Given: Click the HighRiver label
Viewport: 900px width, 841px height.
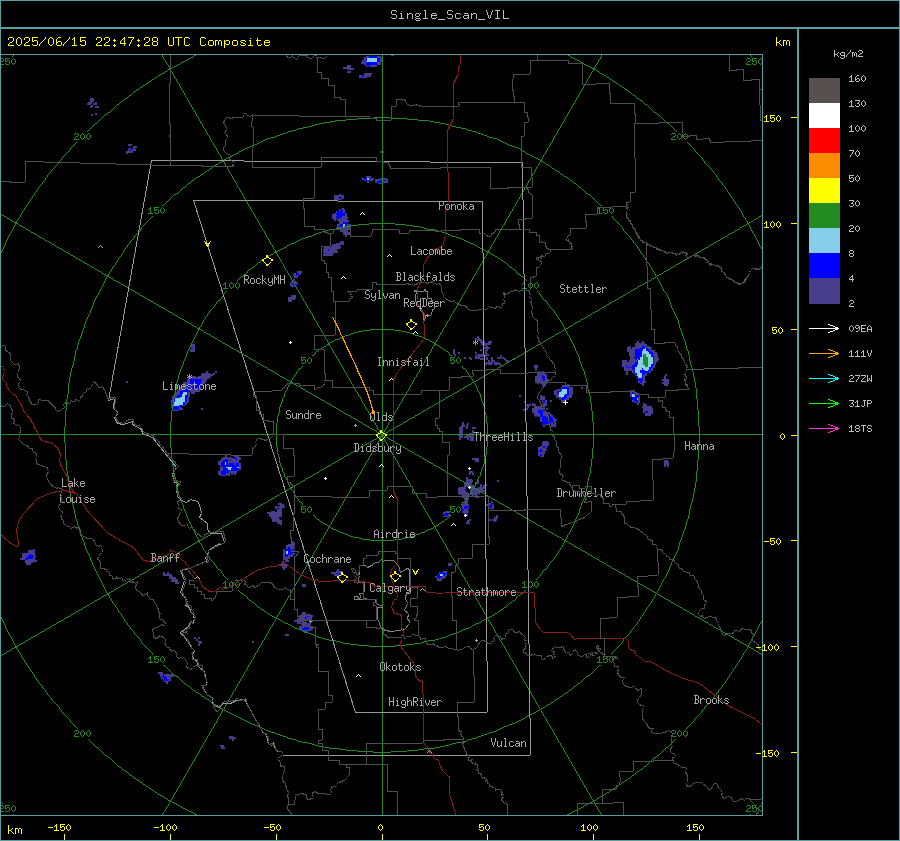Looking at the screenshot, I should coord(414,702).
